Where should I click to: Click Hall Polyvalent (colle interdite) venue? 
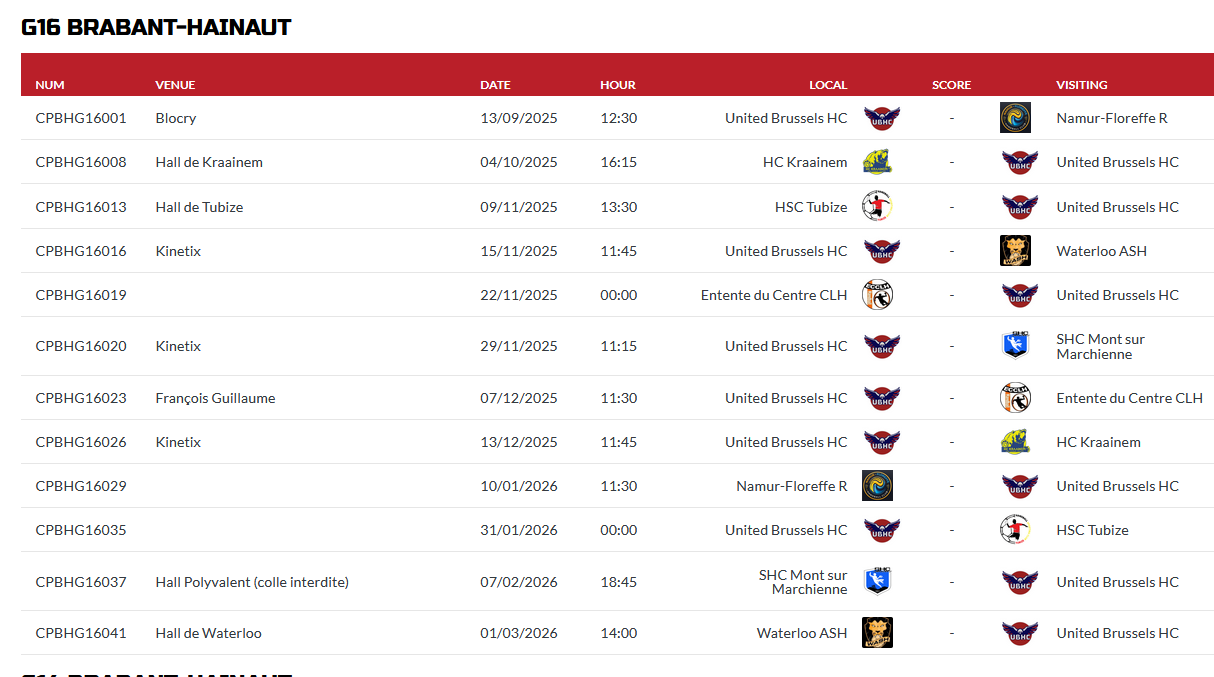[x=252, y=582]
